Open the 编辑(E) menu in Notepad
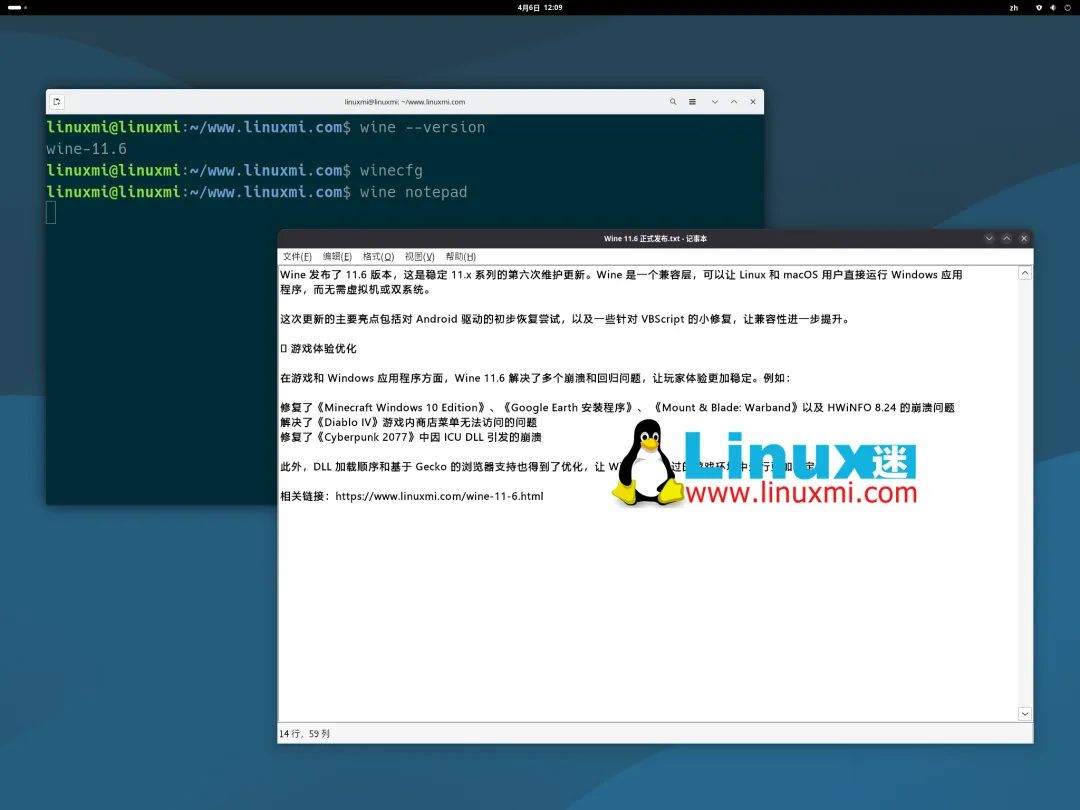 click(x=337, y=256)
